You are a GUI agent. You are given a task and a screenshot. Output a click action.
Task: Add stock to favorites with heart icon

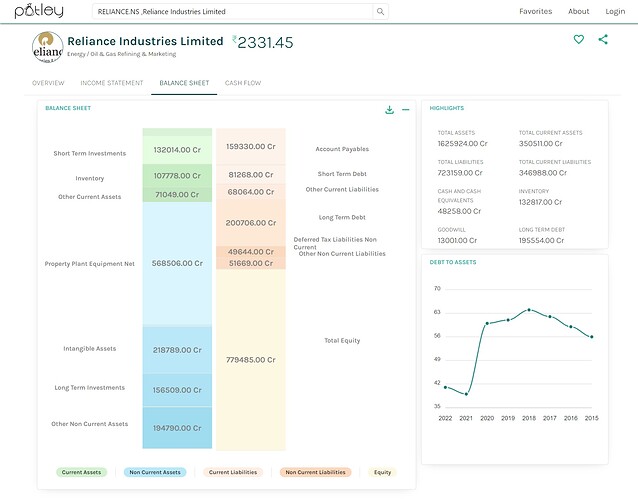(x=579, y=39)
